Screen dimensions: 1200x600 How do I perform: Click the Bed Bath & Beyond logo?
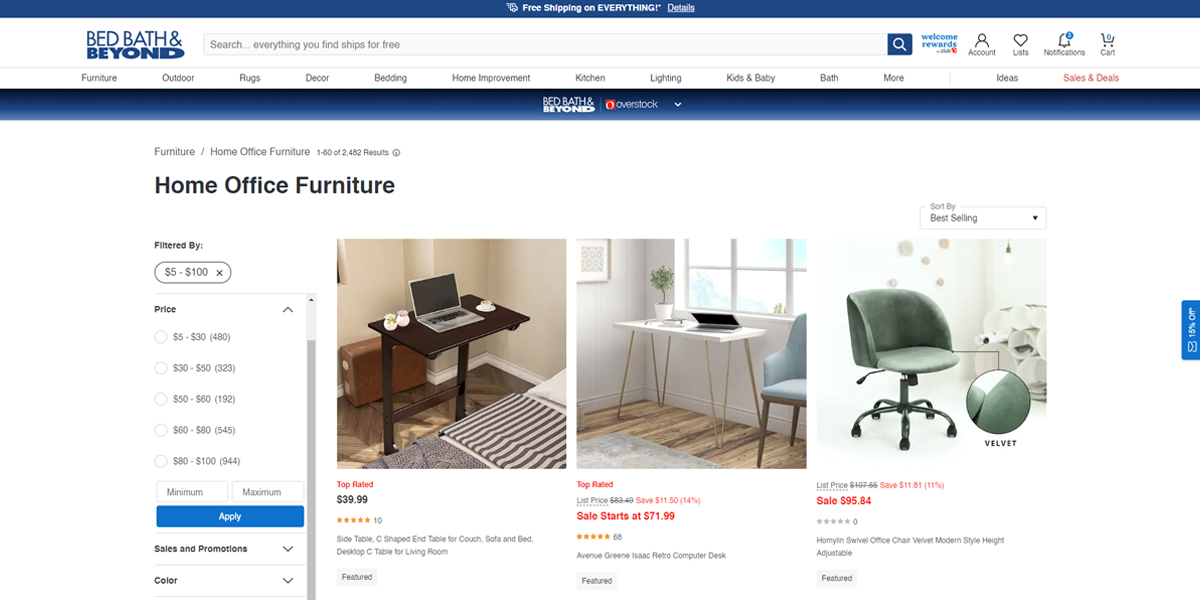pyautogui.click(x=135, y=44)
